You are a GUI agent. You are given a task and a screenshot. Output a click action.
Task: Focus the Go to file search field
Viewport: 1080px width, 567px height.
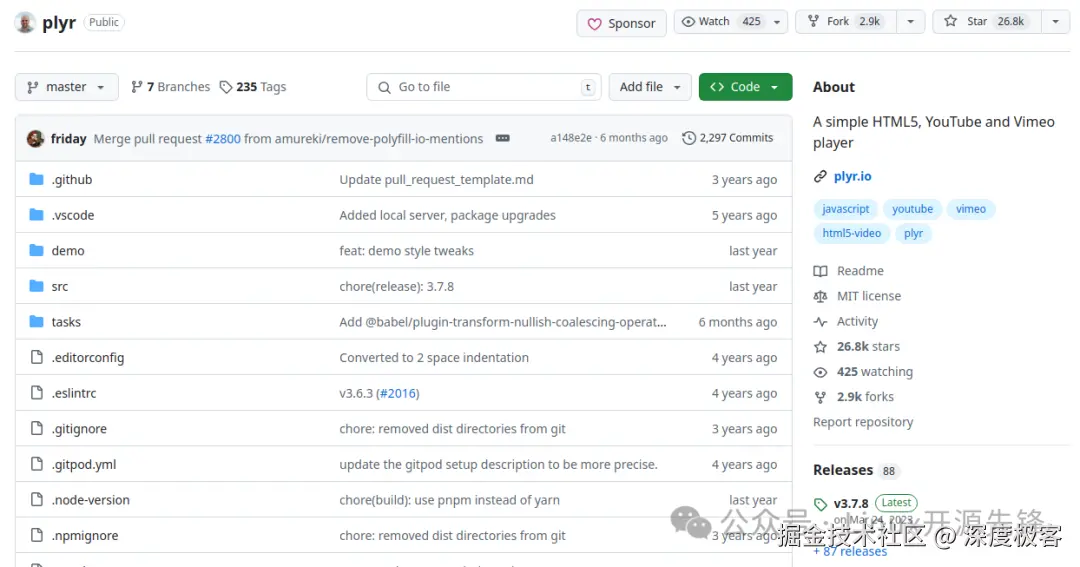tap(484, 87)
